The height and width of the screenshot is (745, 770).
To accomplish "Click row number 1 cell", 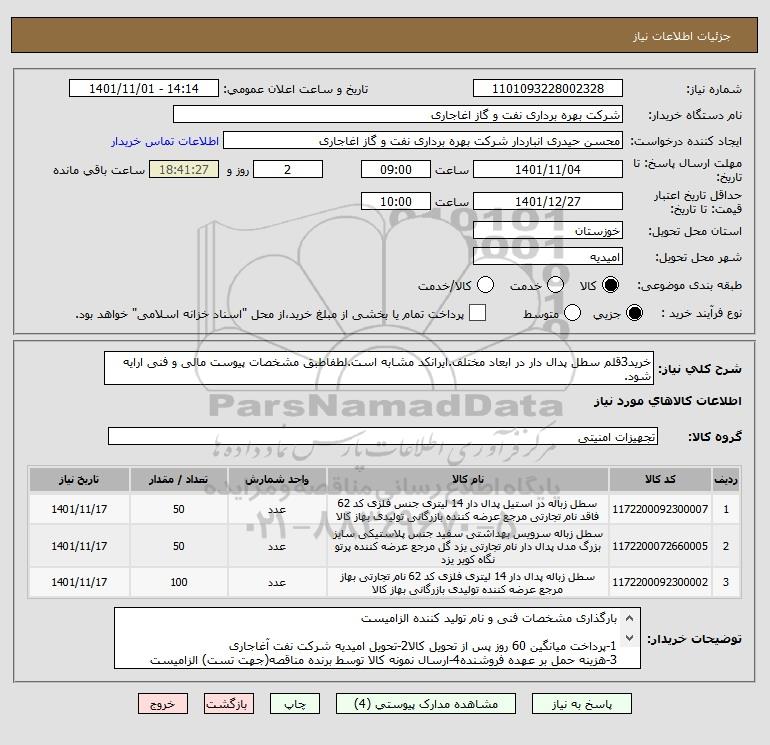I will [726, 509].
